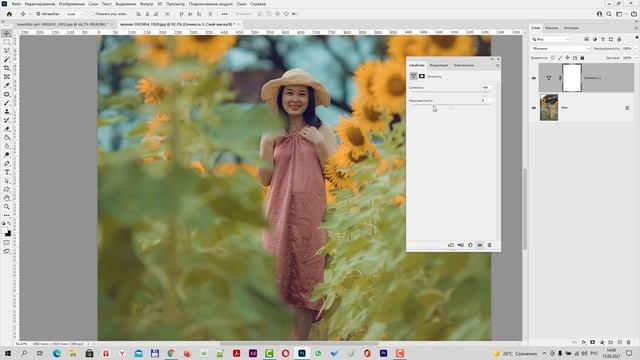
Task: Open the layer blending mode dropdown
Action: 560,49
